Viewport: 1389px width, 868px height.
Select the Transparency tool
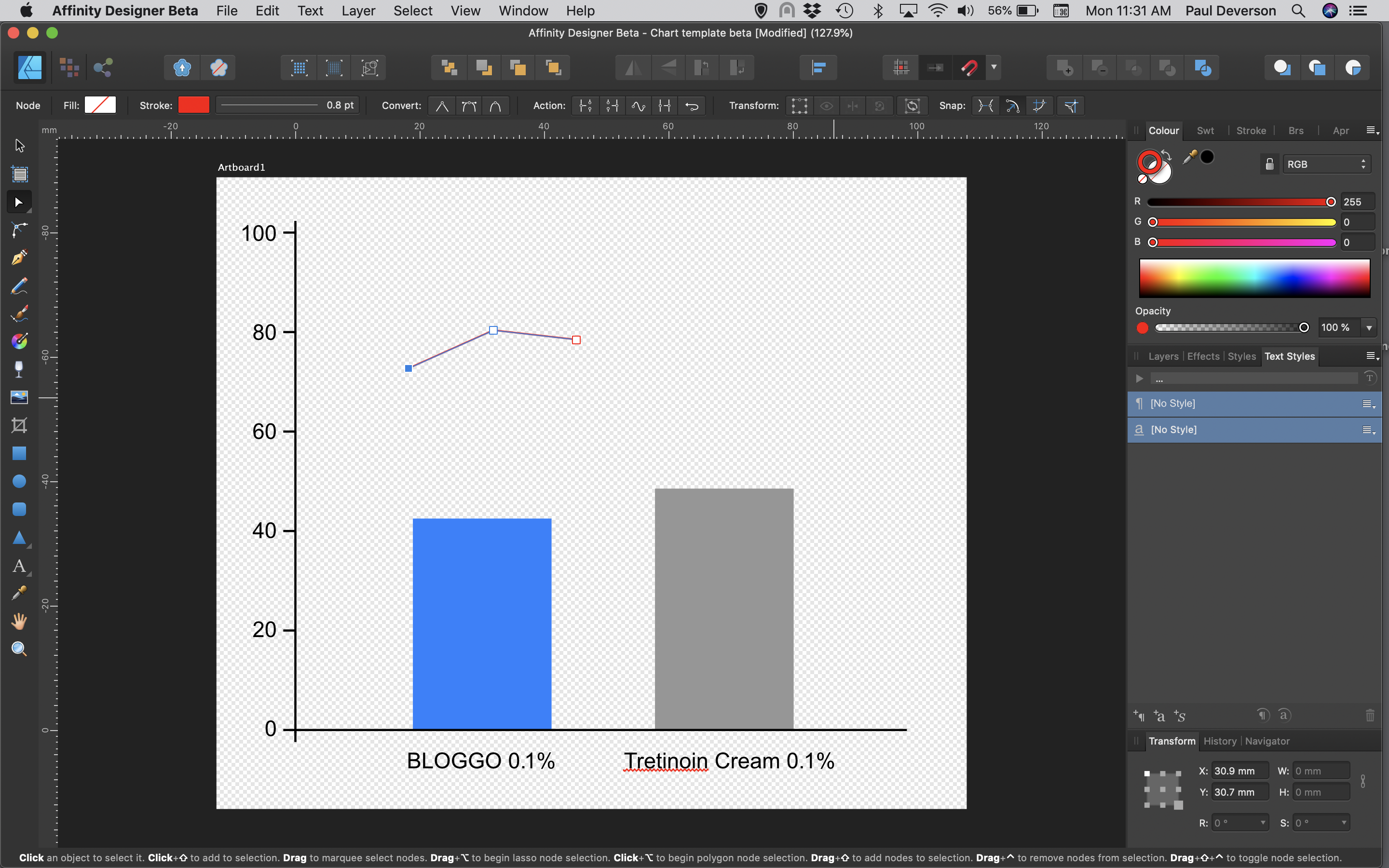click(x=19, y=369)
